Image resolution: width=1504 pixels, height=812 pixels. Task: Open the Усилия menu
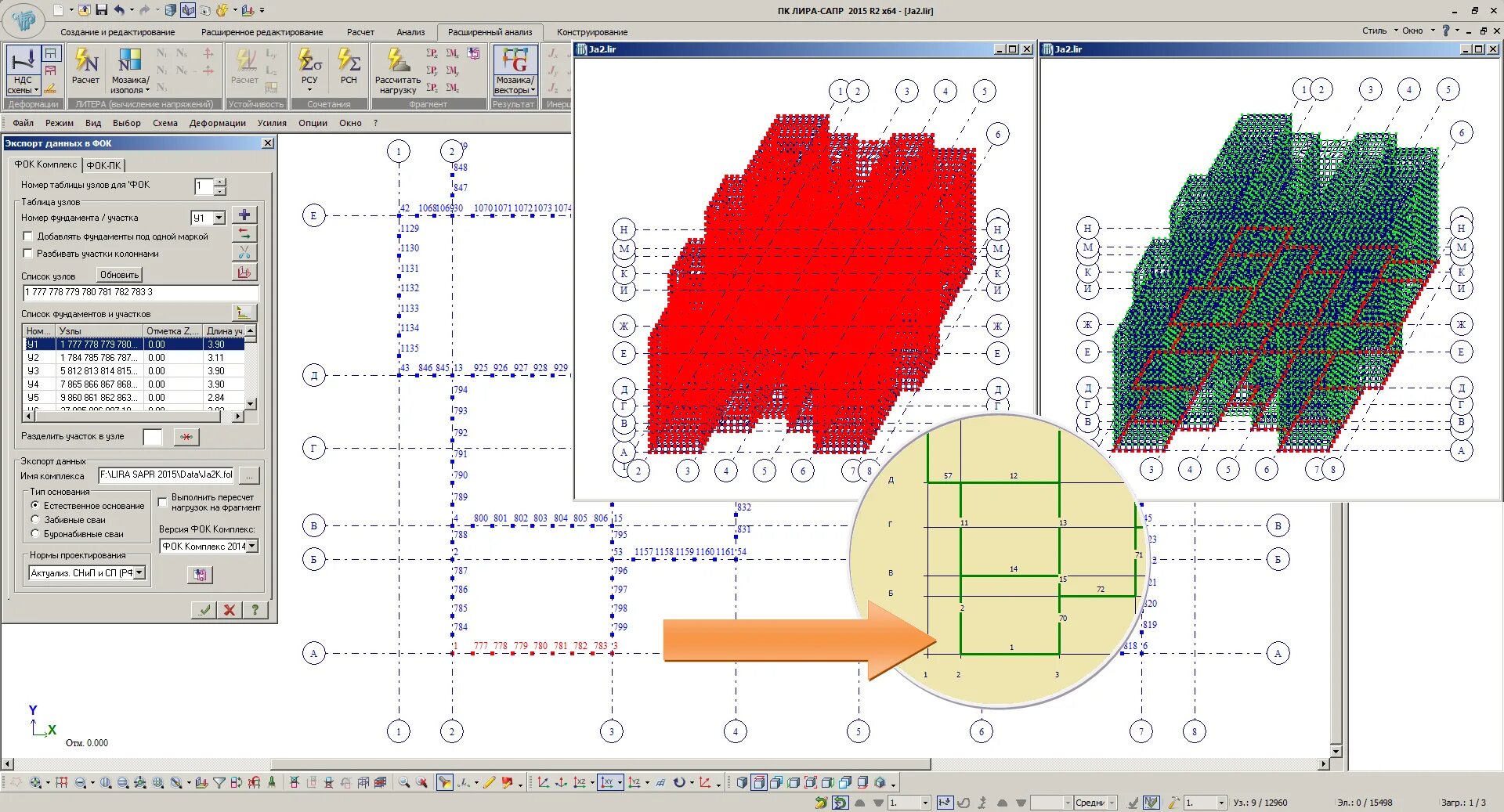[272, 123]
